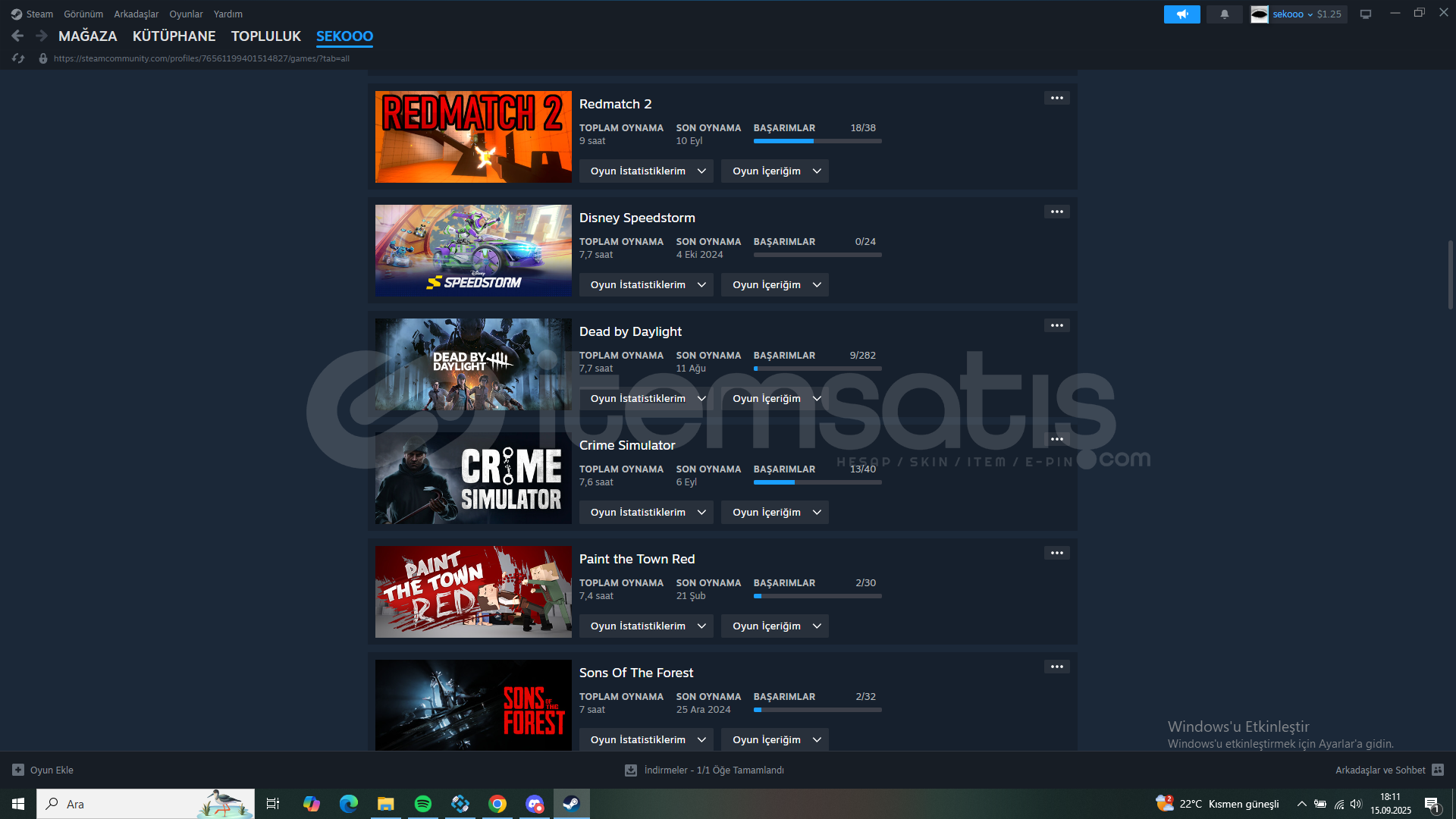Screen dimensions: 1456x819
Task: Open announcements via the megaphone icon
Action: click(x=1181, y=14)
